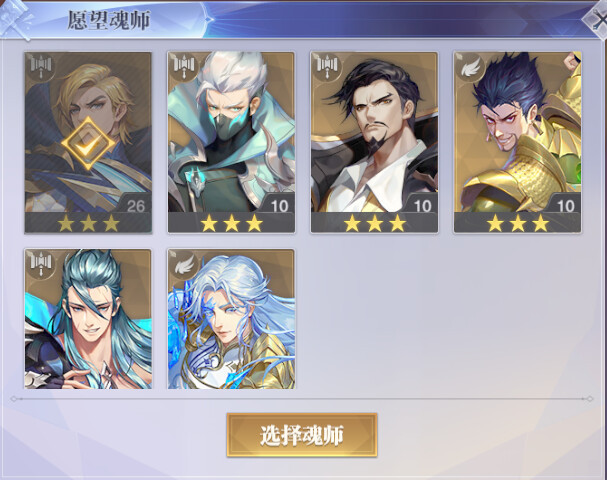The width and height of the screenshot is (607, 480).
Task: Click the level 26 badge on blonde card
Action: click(135, 205)
